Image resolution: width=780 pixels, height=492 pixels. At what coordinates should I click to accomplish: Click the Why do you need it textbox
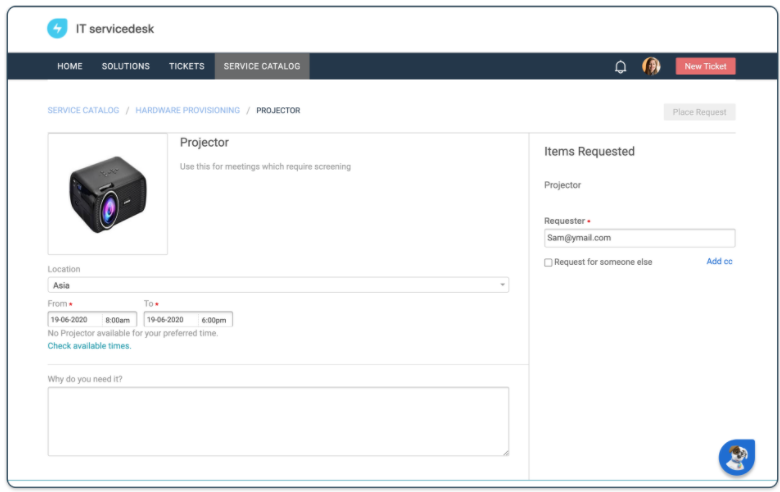click(x=278, y=421)
